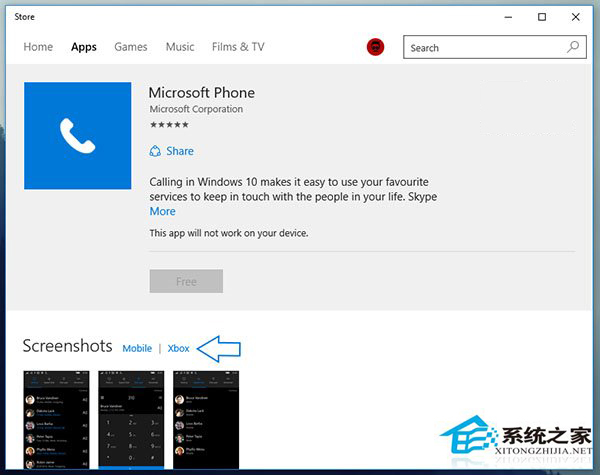Click the Microsoft Corporation publisher name
The width and height of the screenshot is (600, 475).
click(x=196, y=109)
